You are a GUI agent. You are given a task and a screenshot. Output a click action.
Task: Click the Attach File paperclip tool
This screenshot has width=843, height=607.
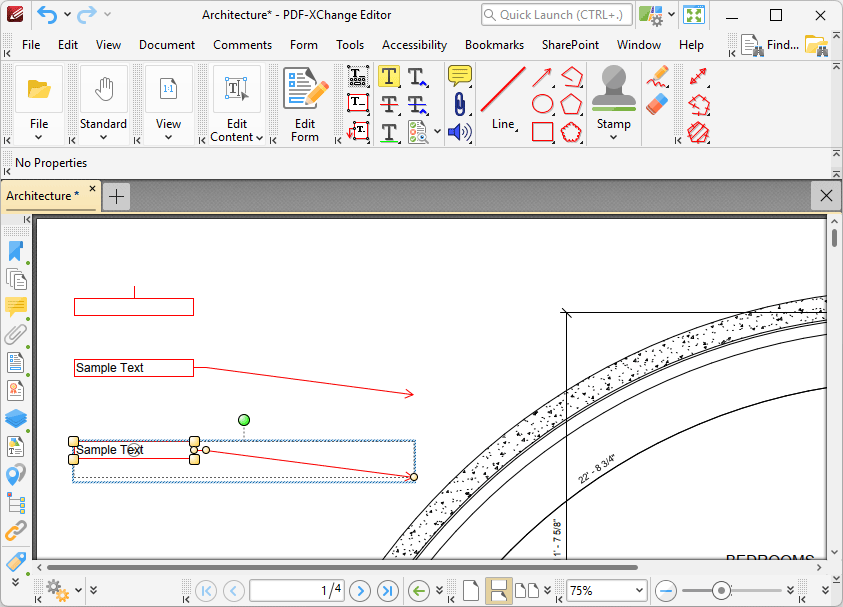[x=459, y=104]
